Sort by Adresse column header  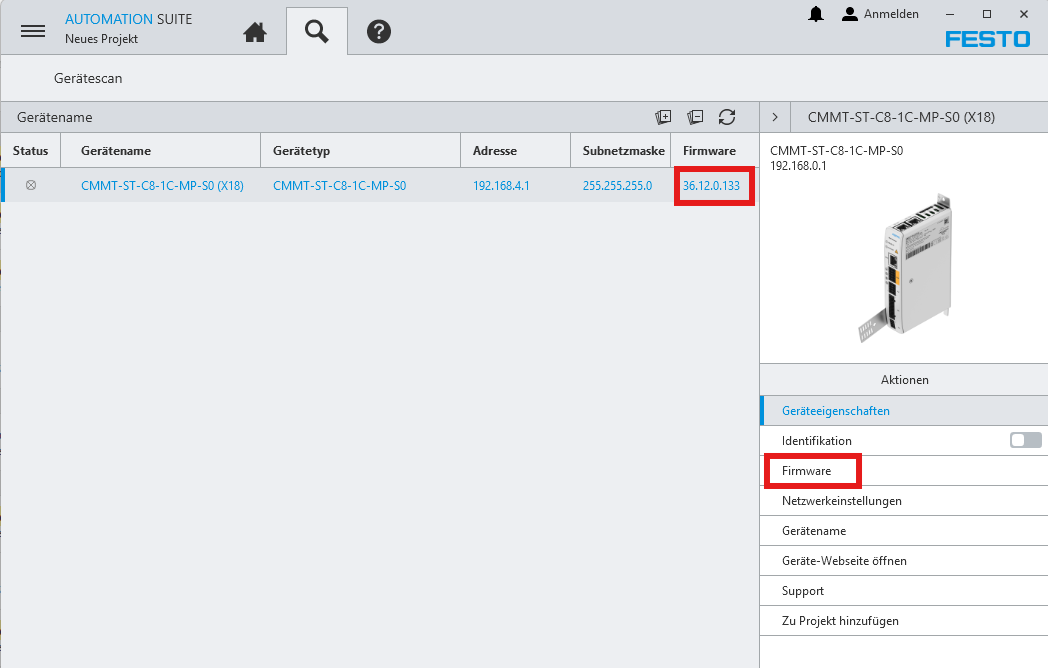[x=515, y=150]
